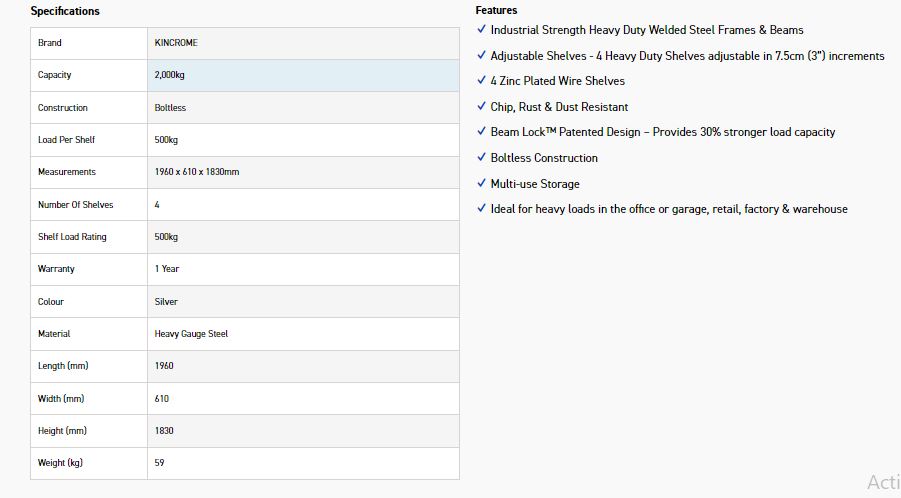Viewport: 901px width, 498px height.
Task: Click the Heavy Gauge Steel material value
Action: (x=191, y=334)
